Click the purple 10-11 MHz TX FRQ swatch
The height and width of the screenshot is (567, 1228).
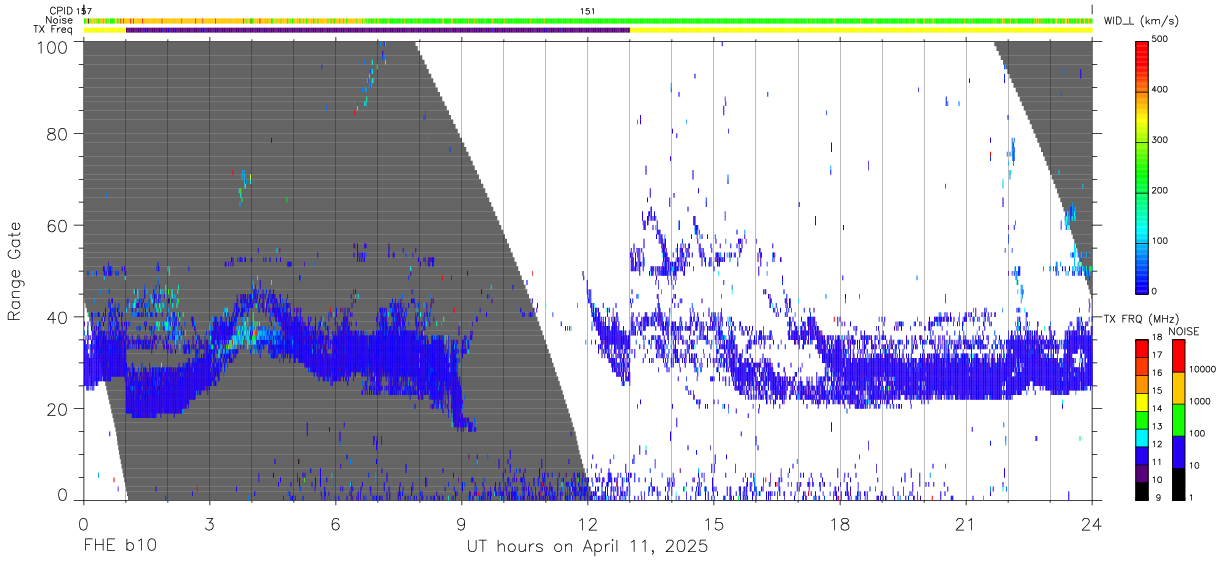click(x=1142, y=472)
